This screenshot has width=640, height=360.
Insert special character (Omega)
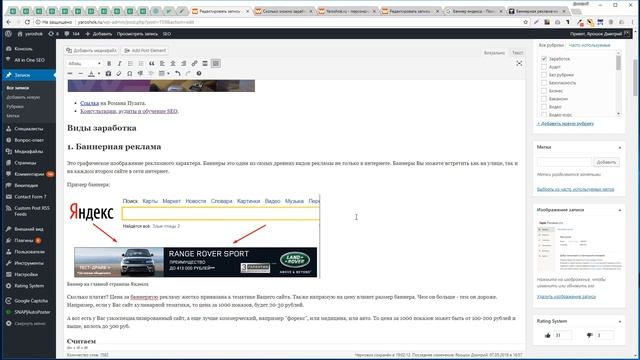(129, 73)
